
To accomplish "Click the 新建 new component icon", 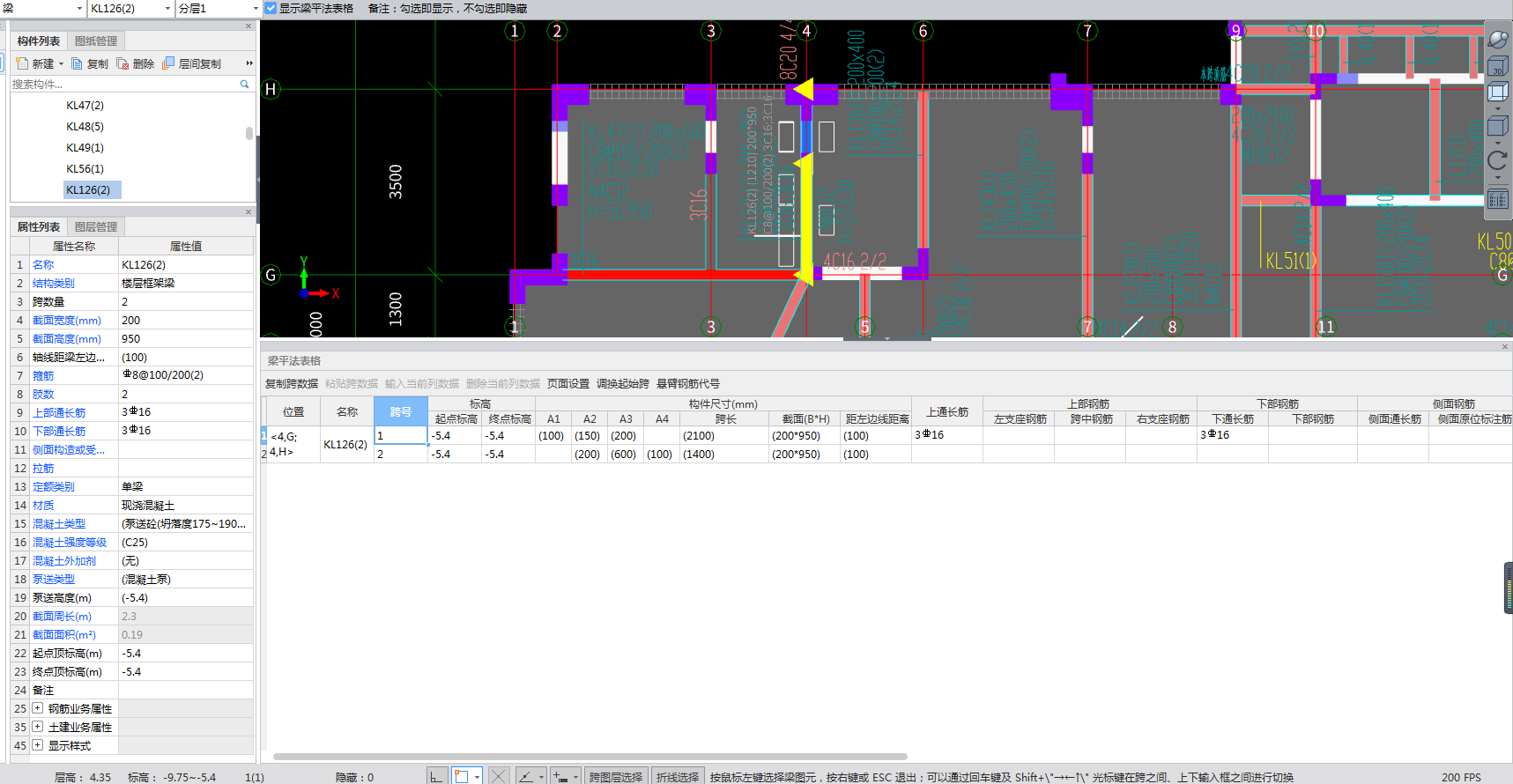I will [x=23, y=63].
